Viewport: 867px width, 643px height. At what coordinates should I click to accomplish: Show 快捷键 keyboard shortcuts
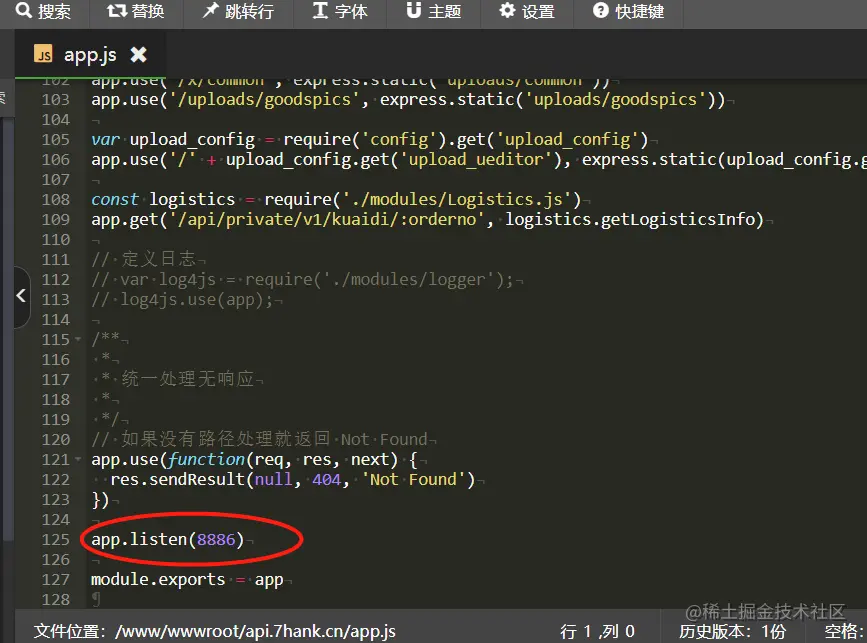pyautogui.click(x=628, y=11)
